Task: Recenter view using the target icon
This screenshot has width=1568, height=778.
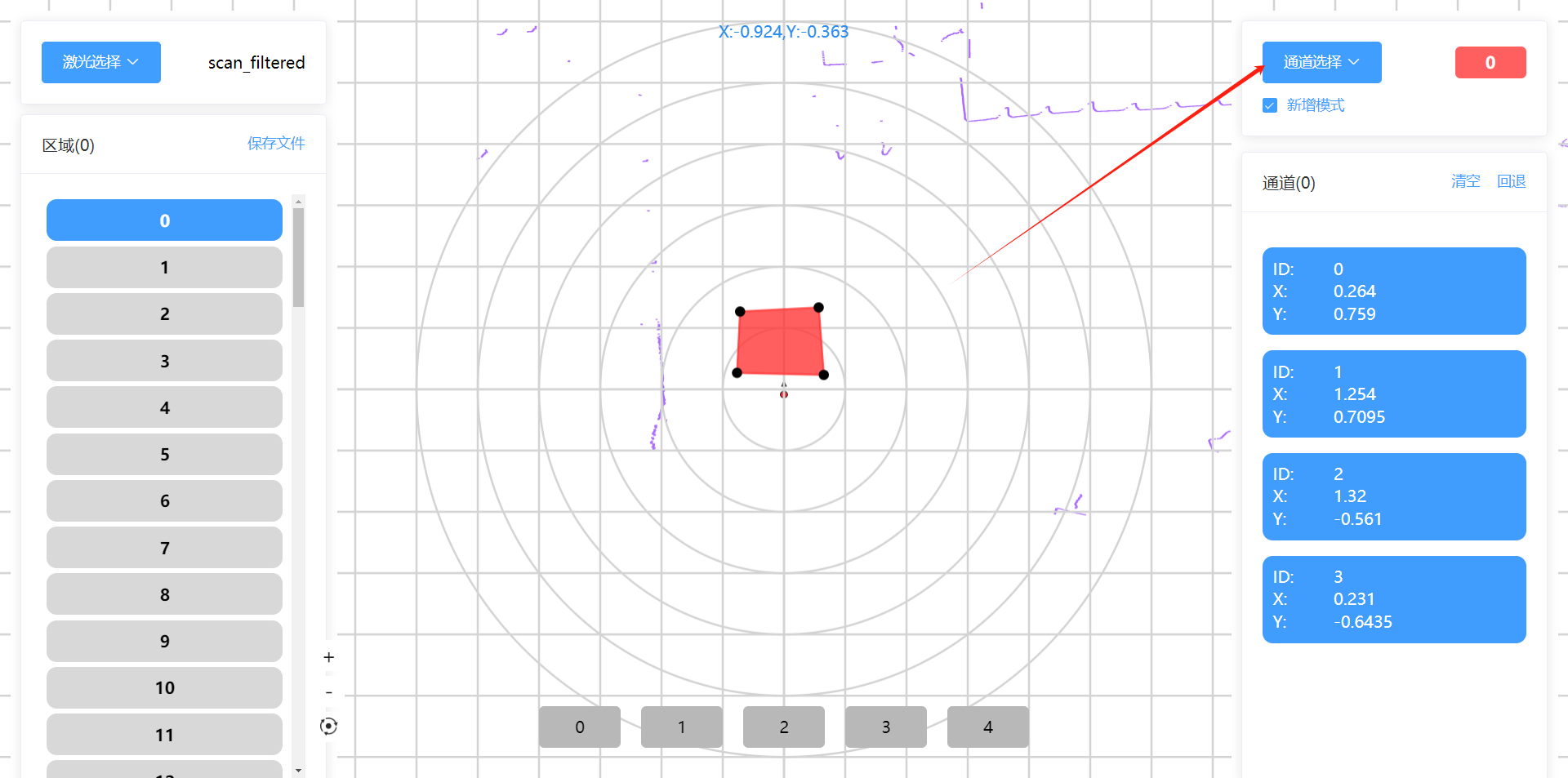Action: [328, 726]
